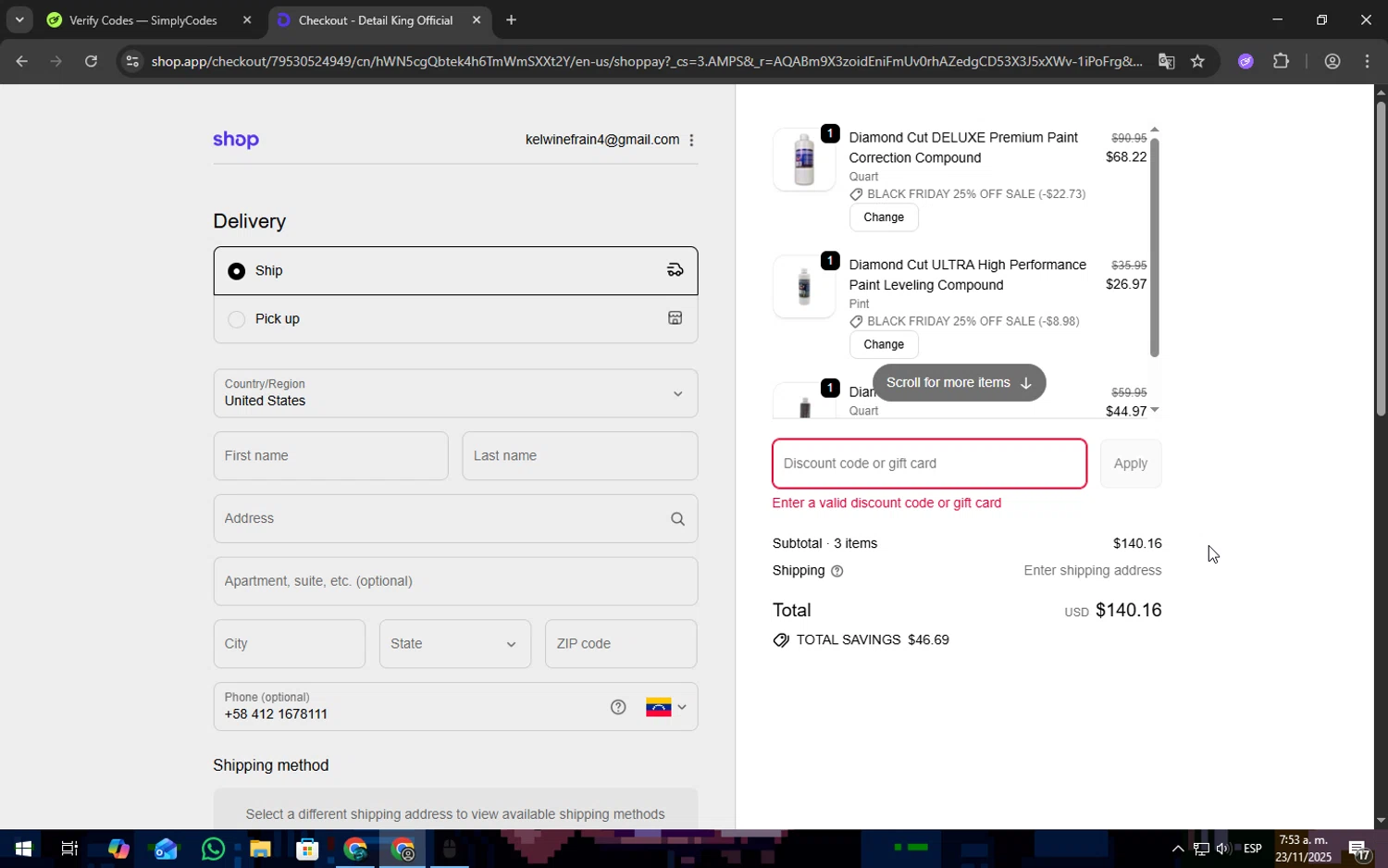The image size is (1388, 868).
Task: Show hidden system tray icons
Action: click(x=1177, y=849)
